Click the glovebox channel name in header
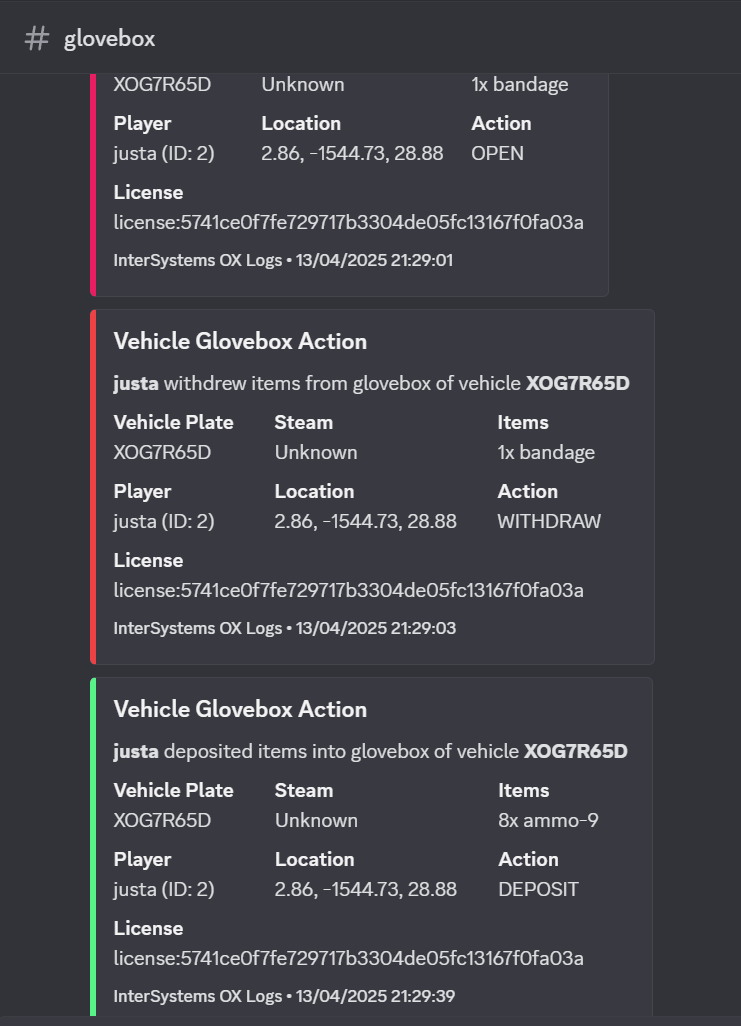The width and height of the screenshot is (741, 1026). click(109, 39)
